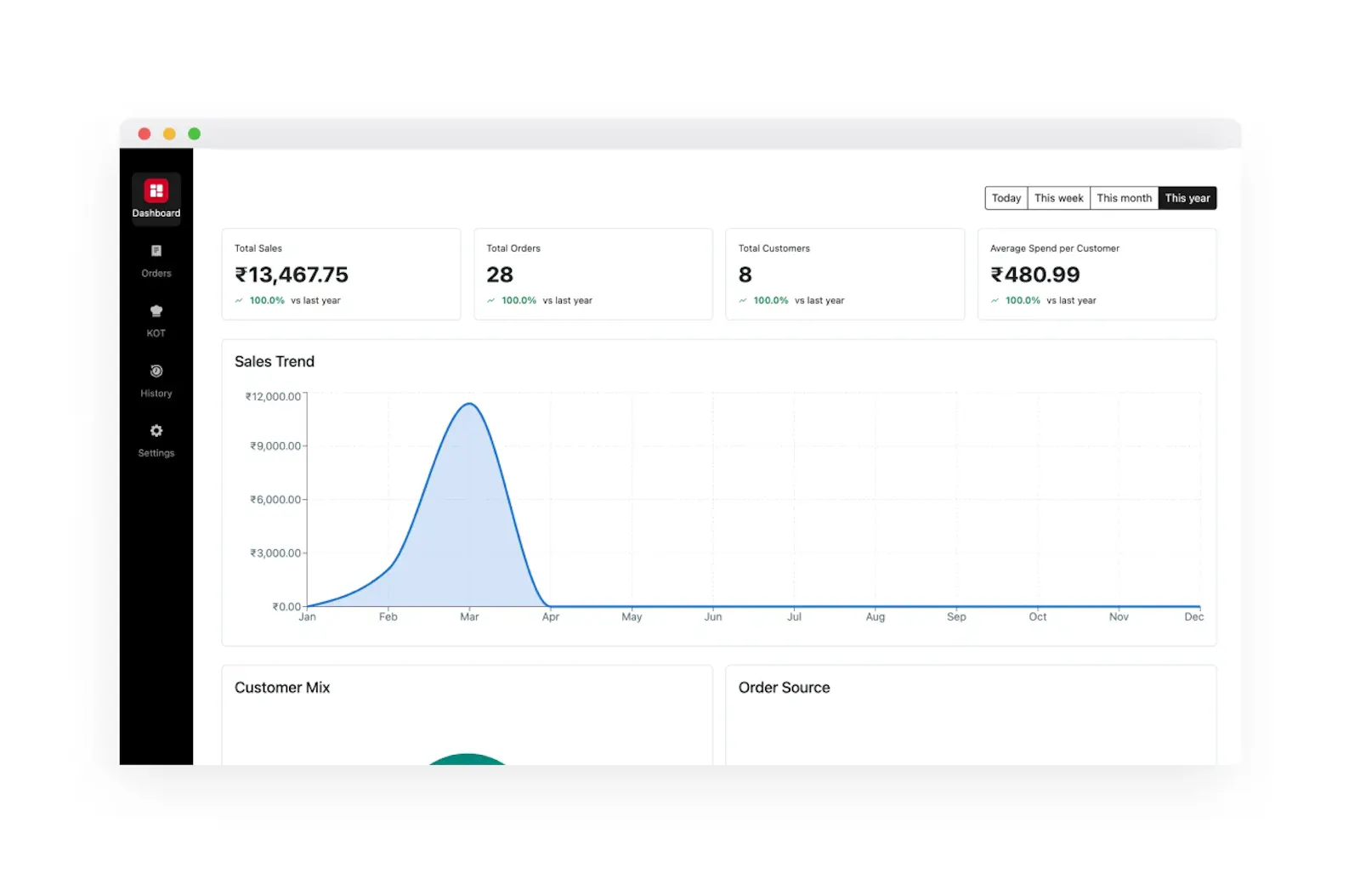Click the trend arrow icon under Total Customers

click(743, 301)
